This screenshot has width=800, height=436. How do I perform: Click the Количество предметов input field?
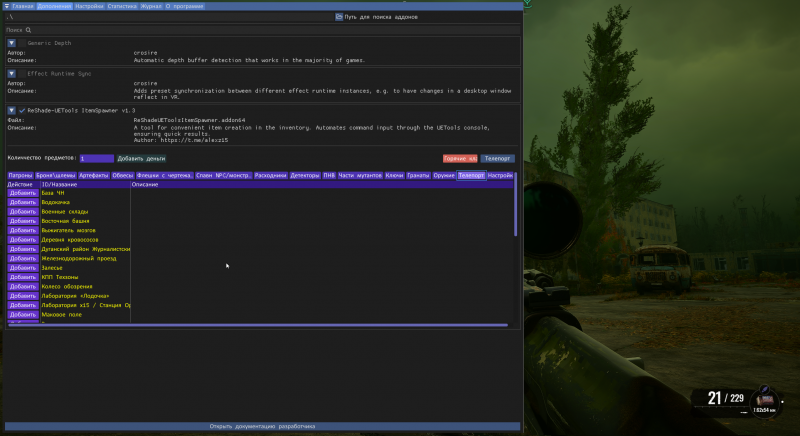(97, 159)
